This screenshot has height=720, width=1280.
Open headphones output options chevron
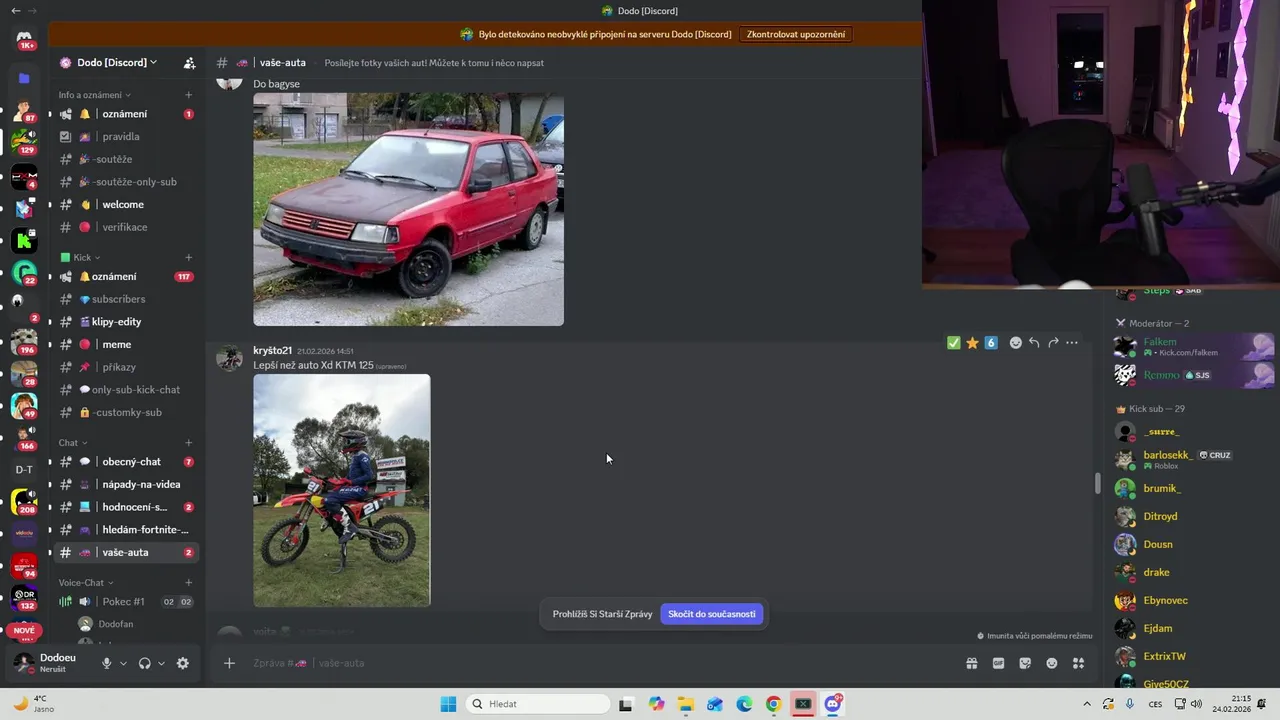pos(161,663)
